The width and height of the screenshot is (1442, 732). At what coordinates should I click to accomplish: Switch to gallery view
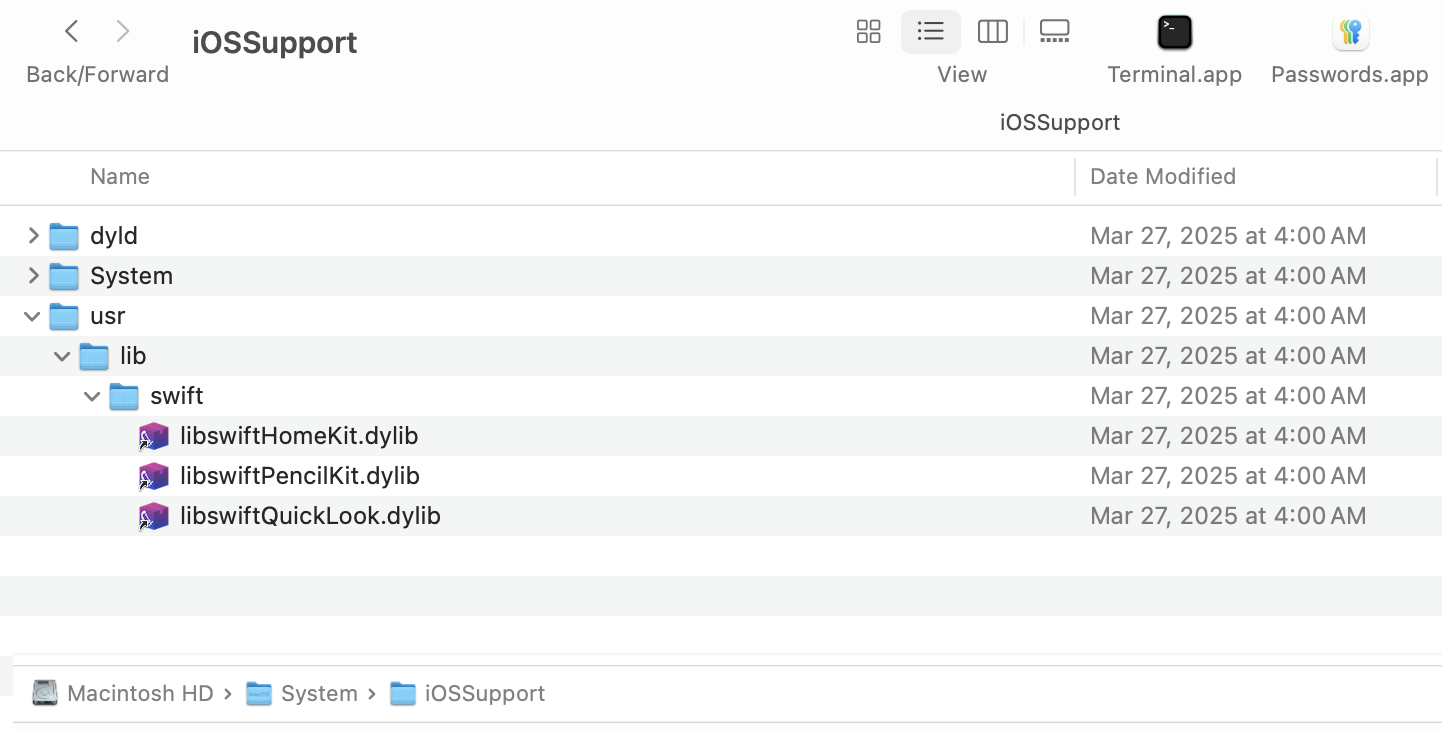click(1054, 32)
